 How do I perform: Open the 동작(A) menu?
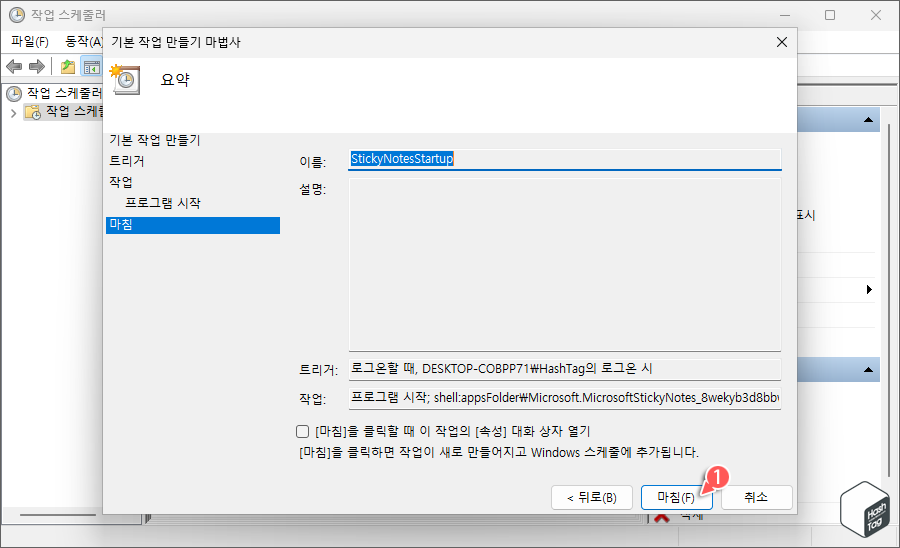[x=83, y=42]
